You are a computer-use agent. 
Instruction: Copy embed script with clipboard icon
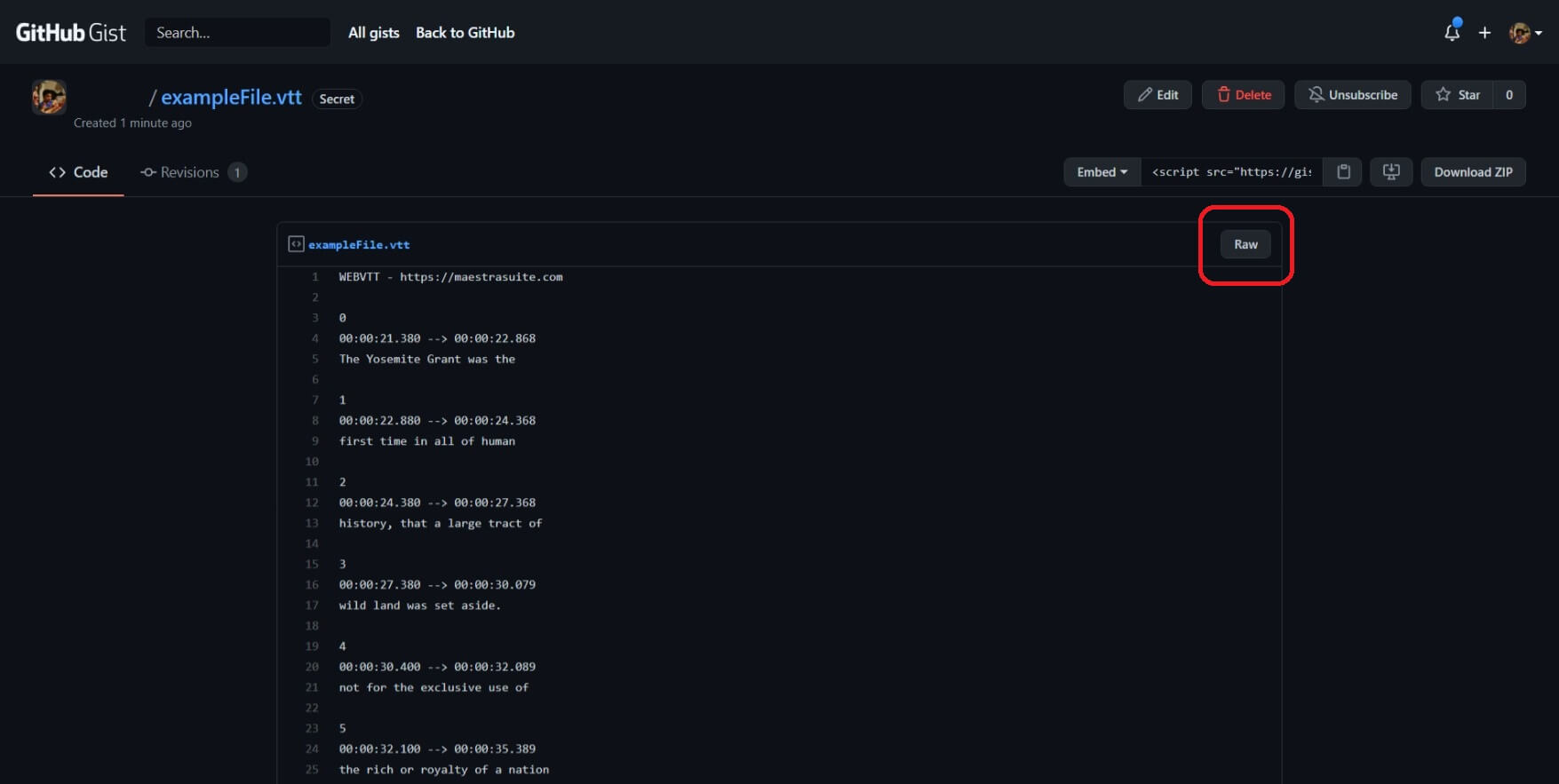point(1343,172)
